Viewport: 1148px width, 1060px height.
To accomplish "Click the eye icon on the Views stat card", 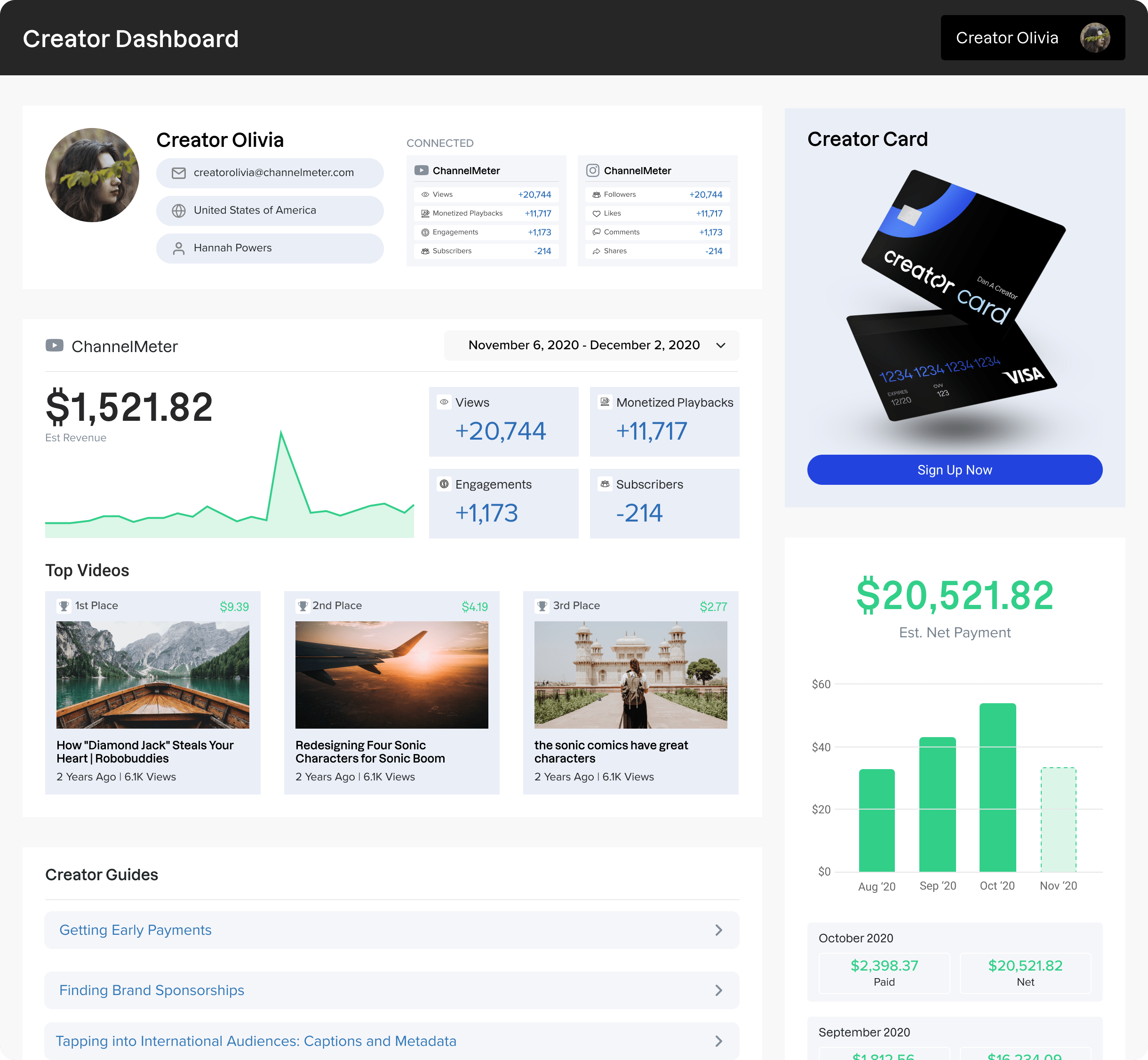I will tap(444, 402).
